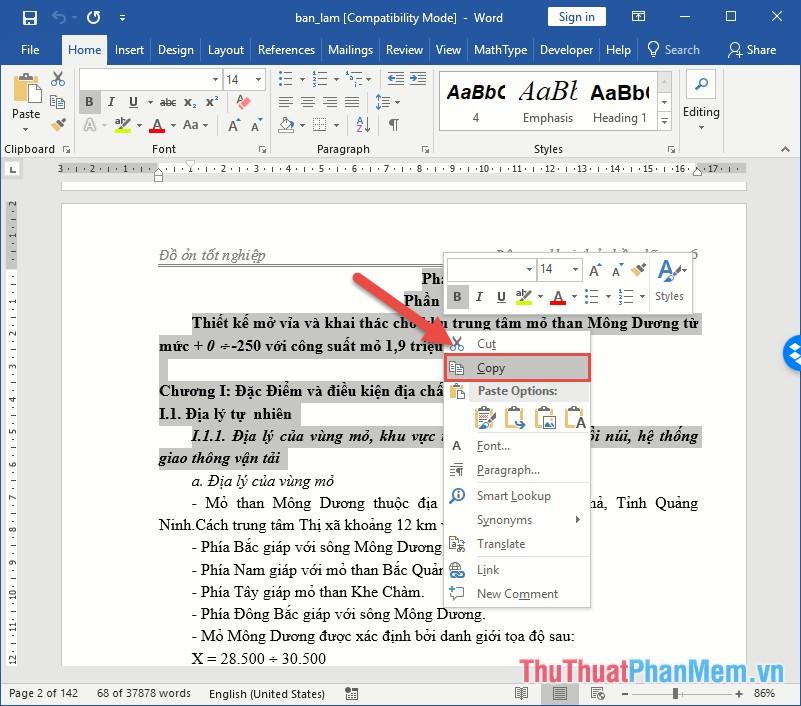Expand the Synonyms submenu arrow
The height and width of the screenshot is (706, 801).
[x=577, y=520]
